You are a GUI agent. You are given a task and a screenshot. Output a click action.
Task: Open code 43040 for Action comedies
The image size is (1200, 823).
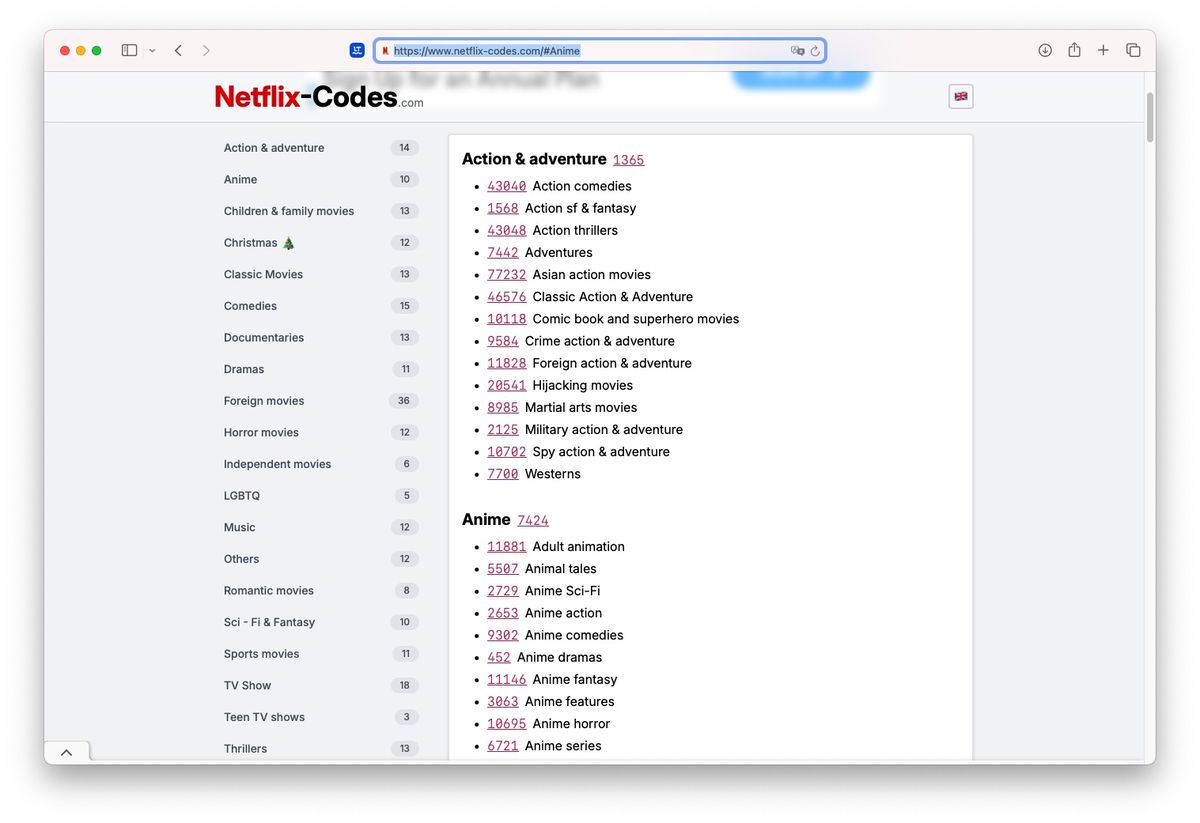point(506,185)
